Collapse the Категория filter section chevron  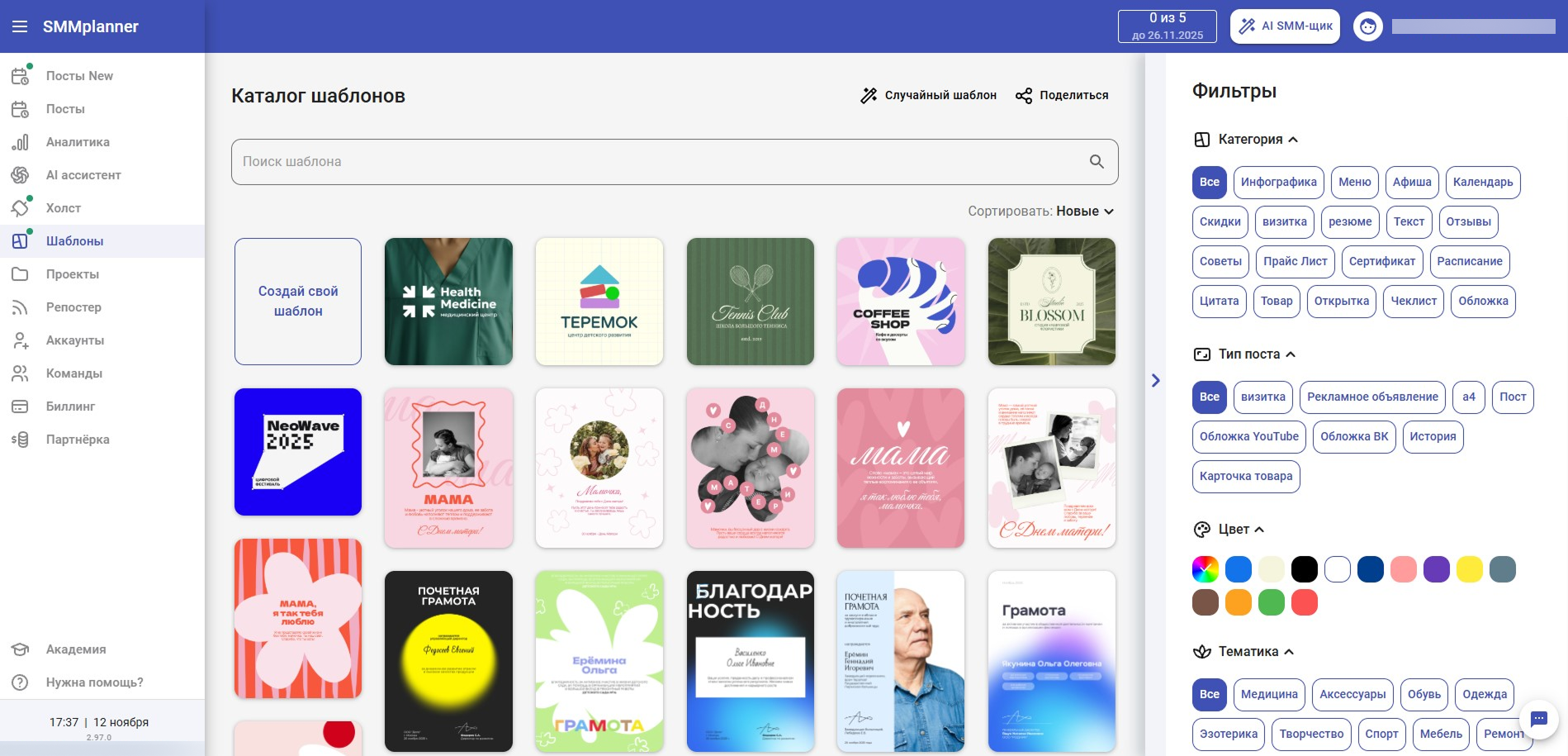1293,140
